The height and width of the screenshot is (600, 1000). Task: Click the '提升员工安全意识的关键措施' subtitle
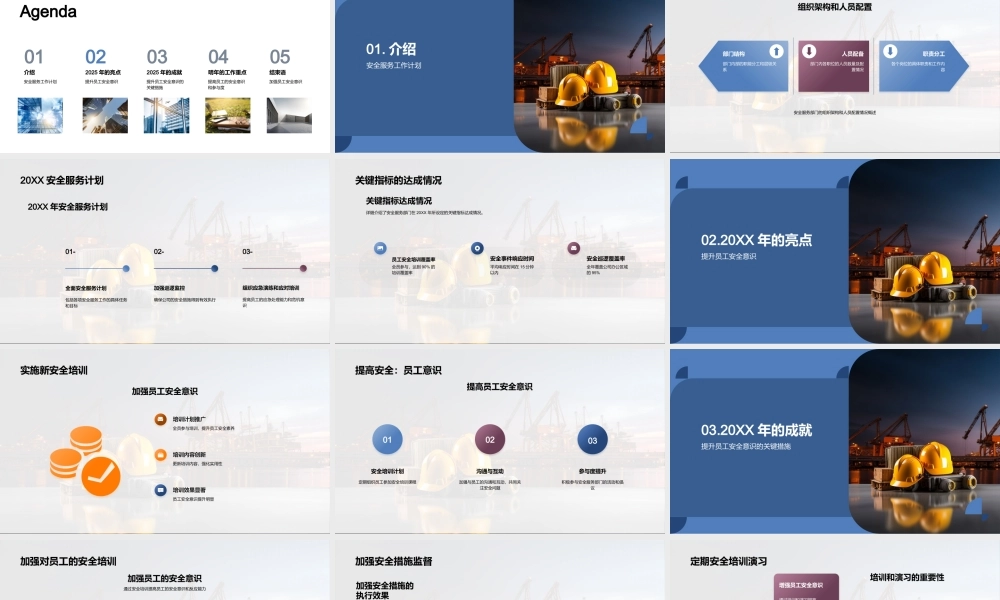746,446
